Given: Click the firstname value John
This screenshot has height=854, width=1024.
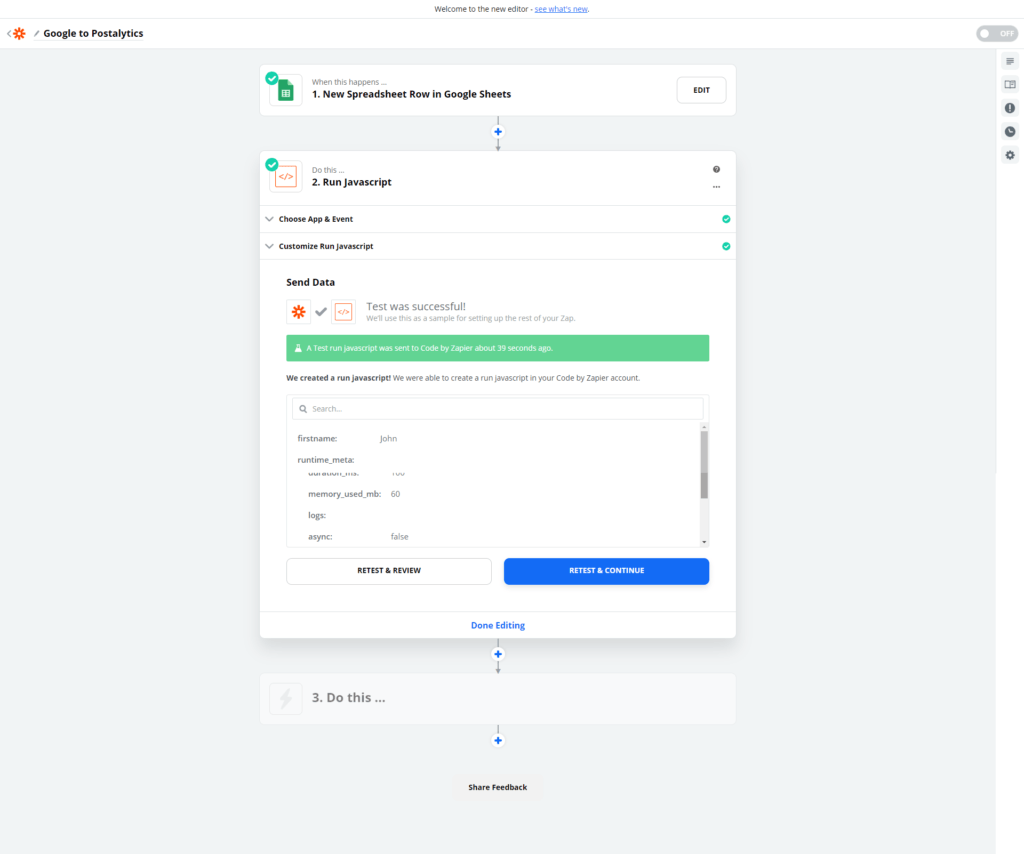Looking at the screenshot, I should click(389, 439).
